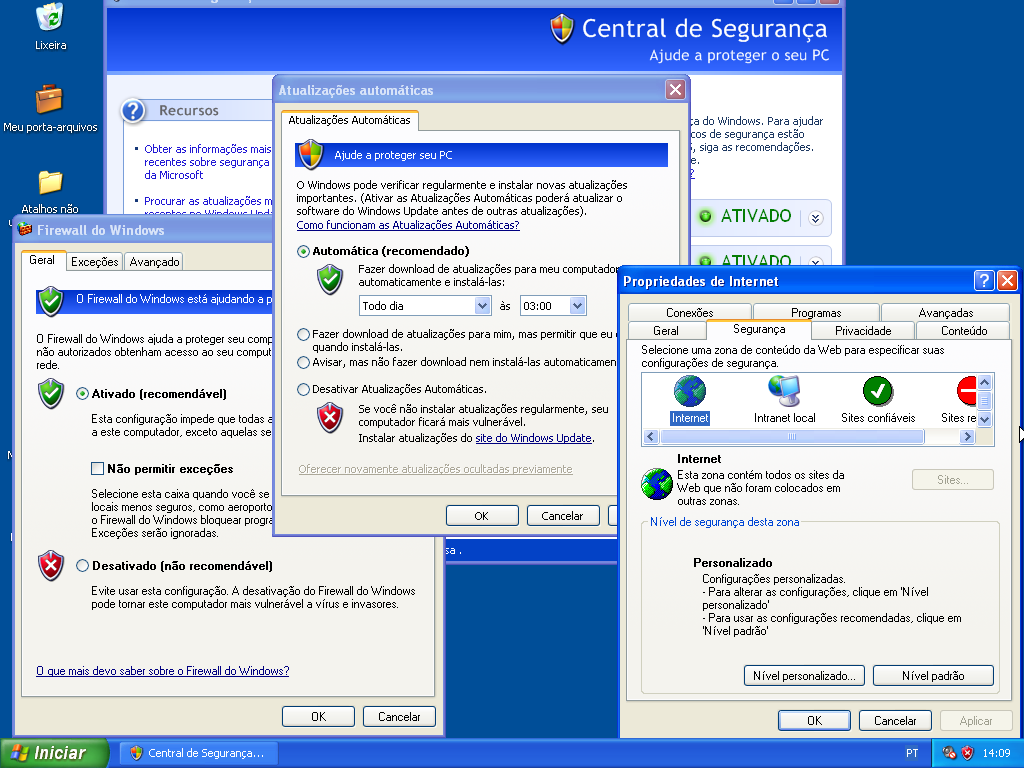Open the Avançadas tab in Internet properties

click(946, 312)
